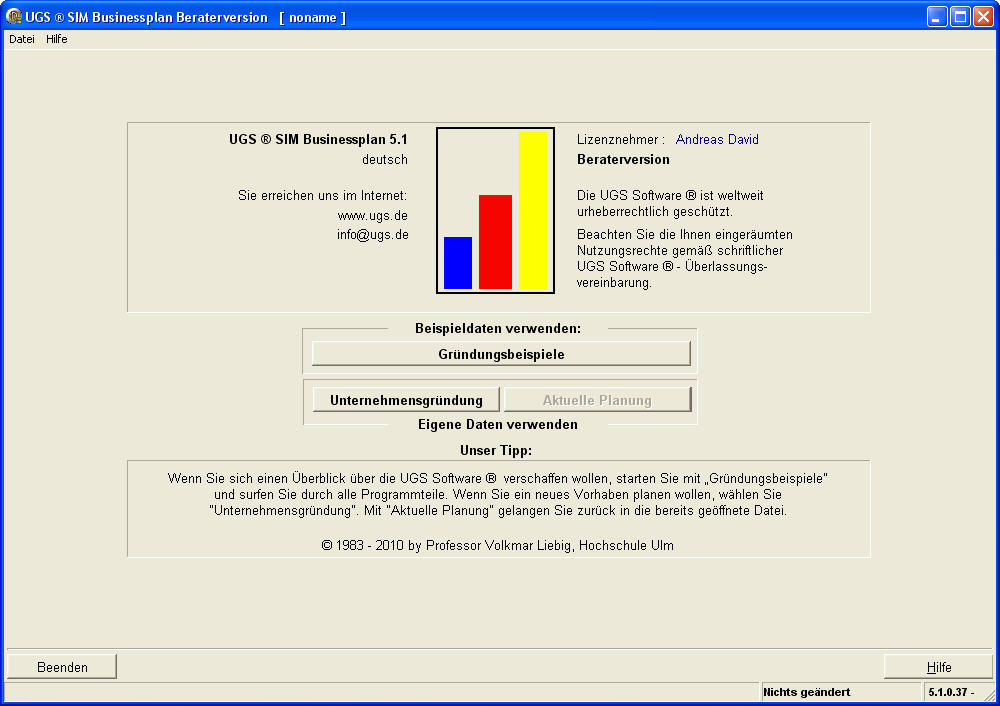Quit via the Beenden button
This screenshot has width=1000, height=706.
(62, 666)
